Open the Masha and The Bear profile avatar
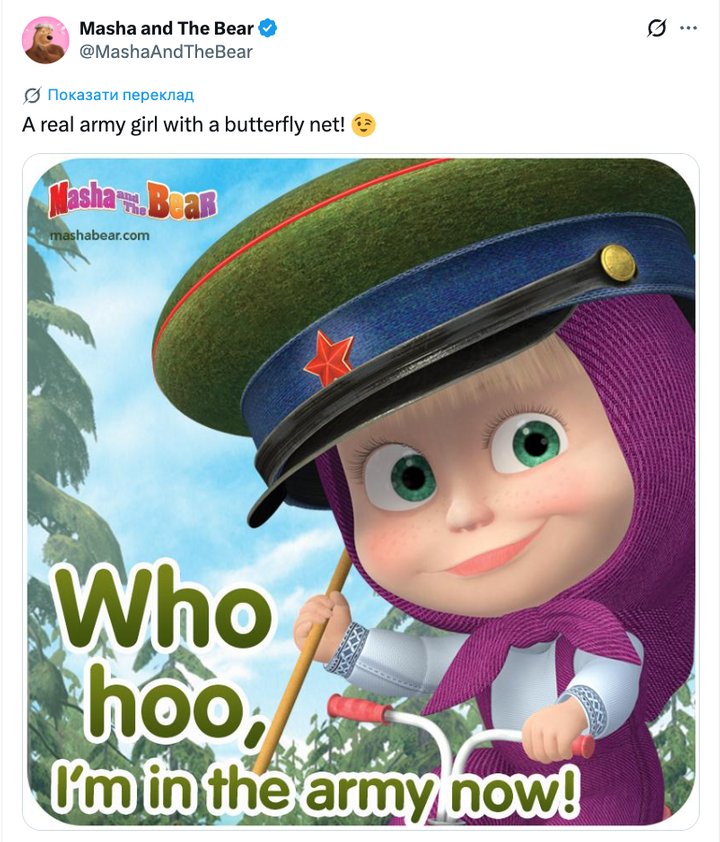 tap(45, 40)
